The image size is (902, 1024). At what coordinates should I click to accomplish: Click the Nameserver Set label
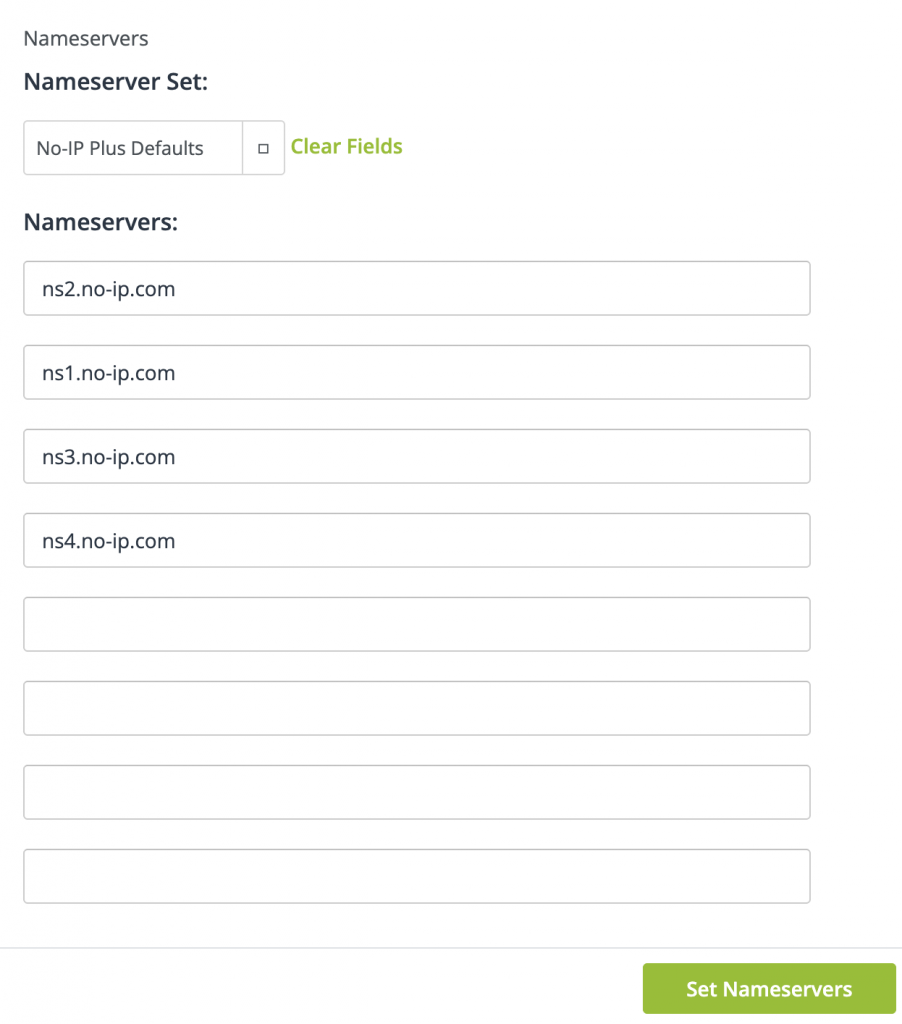[x=117, y=81]
